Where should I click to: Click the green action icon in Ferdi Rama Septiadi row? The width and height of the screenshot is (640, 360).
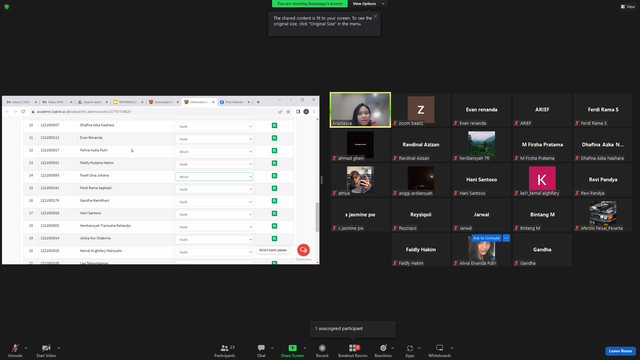(x=274, y=188)
